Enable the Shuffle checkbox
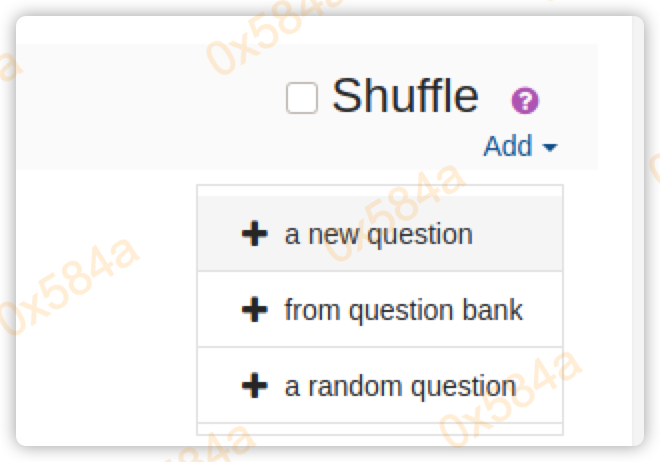 coord(301,98)
